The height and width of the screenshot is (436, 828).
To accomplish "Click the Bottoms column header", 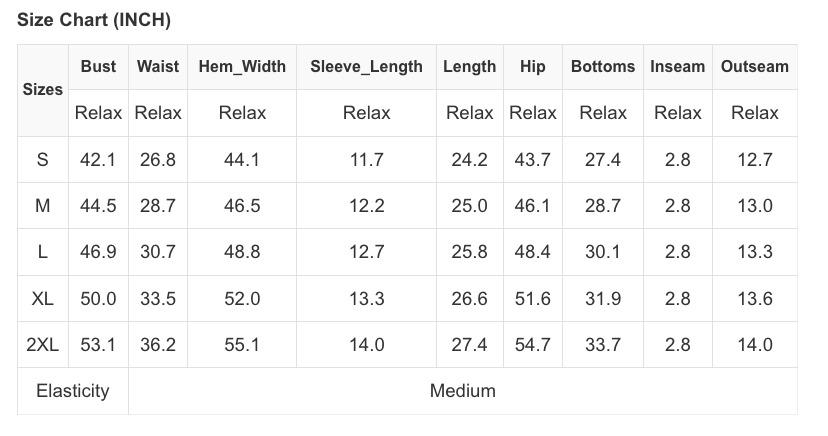I will pyautogui.click(x=602, y=67).
